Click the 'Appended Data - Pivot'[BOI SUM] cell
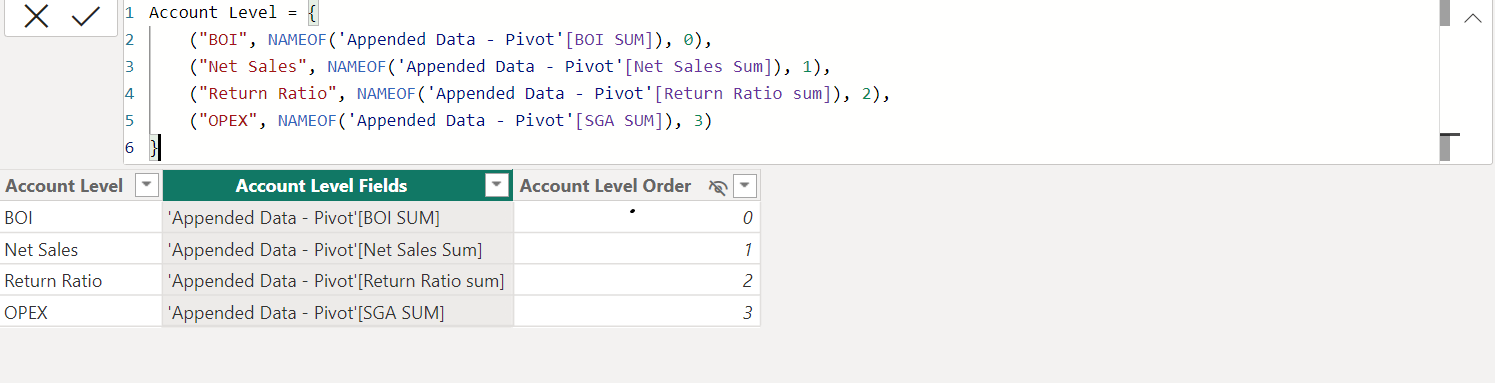 (x=338, y=217)
